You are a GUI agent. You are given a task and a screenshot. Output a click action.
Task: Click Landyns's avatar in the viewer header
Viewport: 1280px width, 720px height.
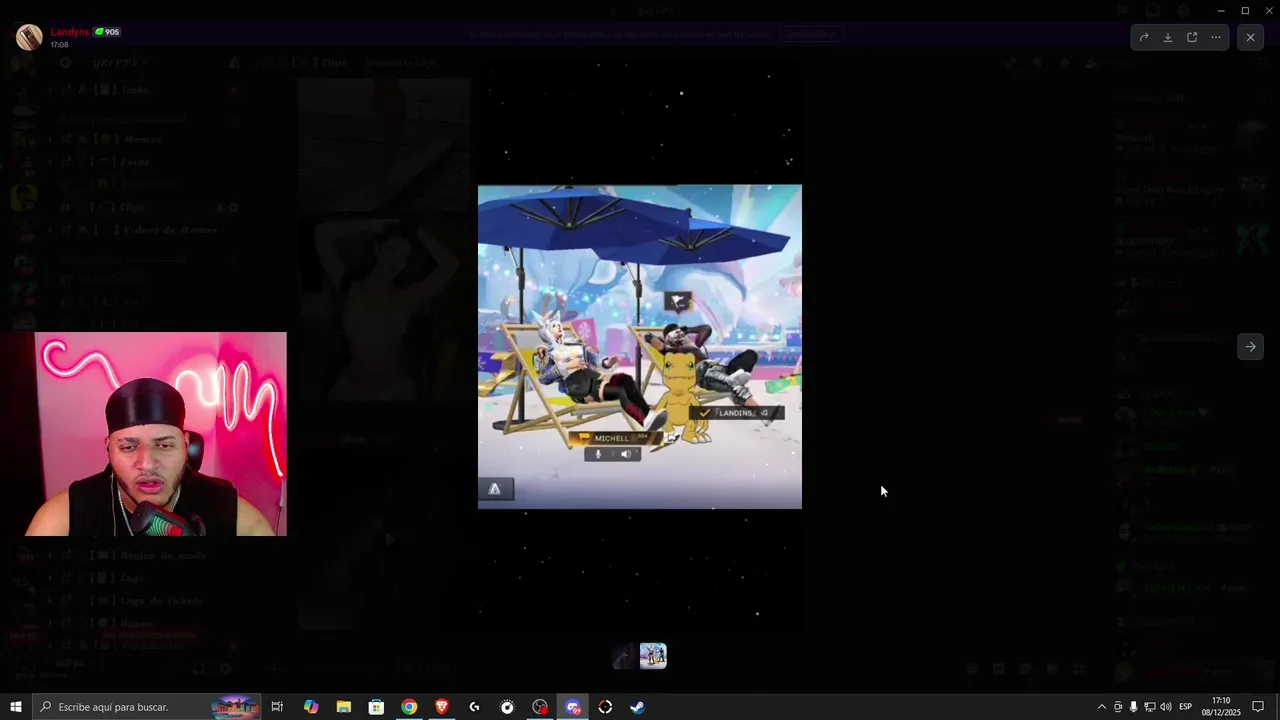pos(29,37)
